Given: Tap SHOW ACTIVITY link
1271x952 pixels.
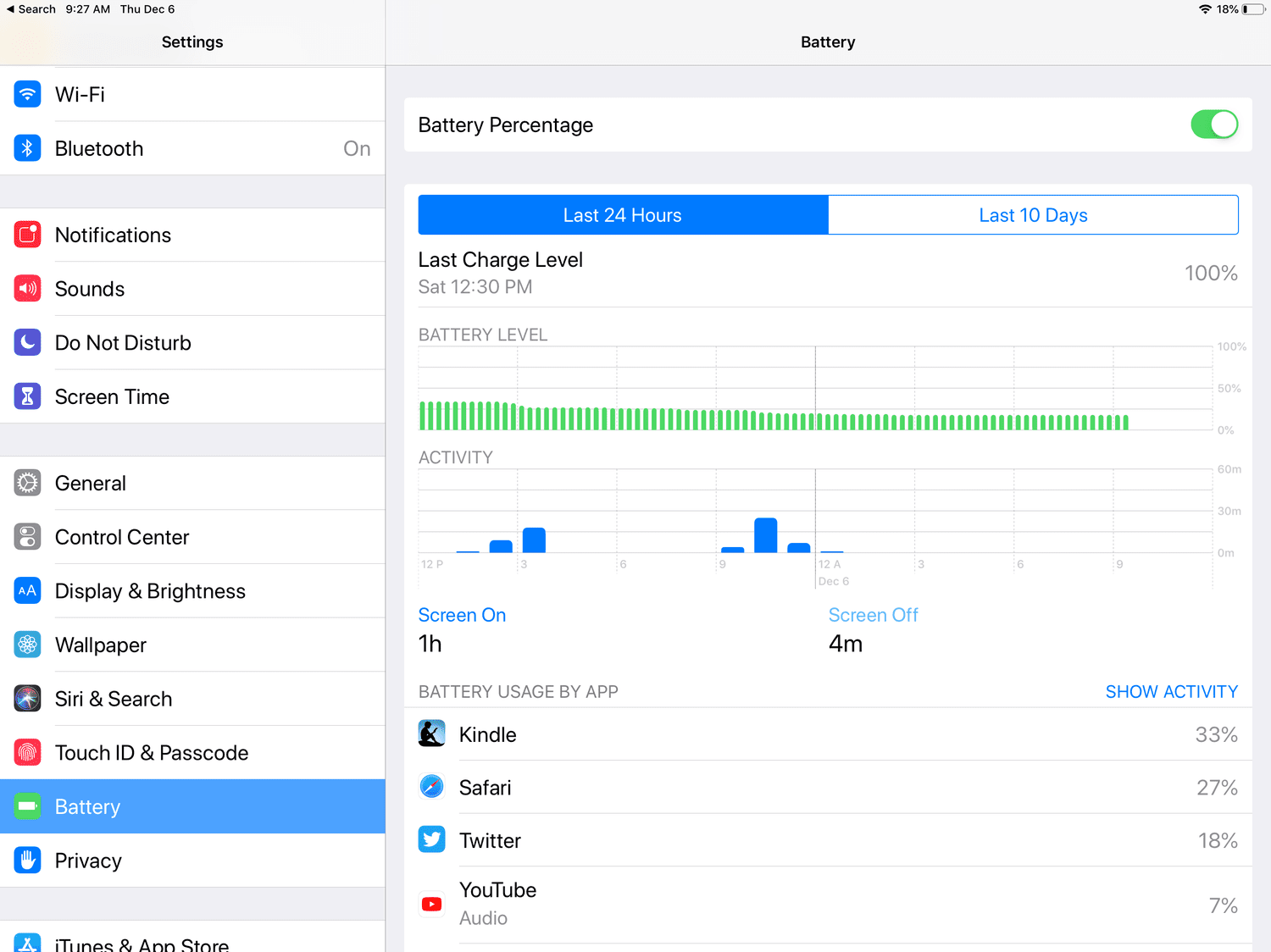Looking at the screenshot, I should tap(1171, 692).
